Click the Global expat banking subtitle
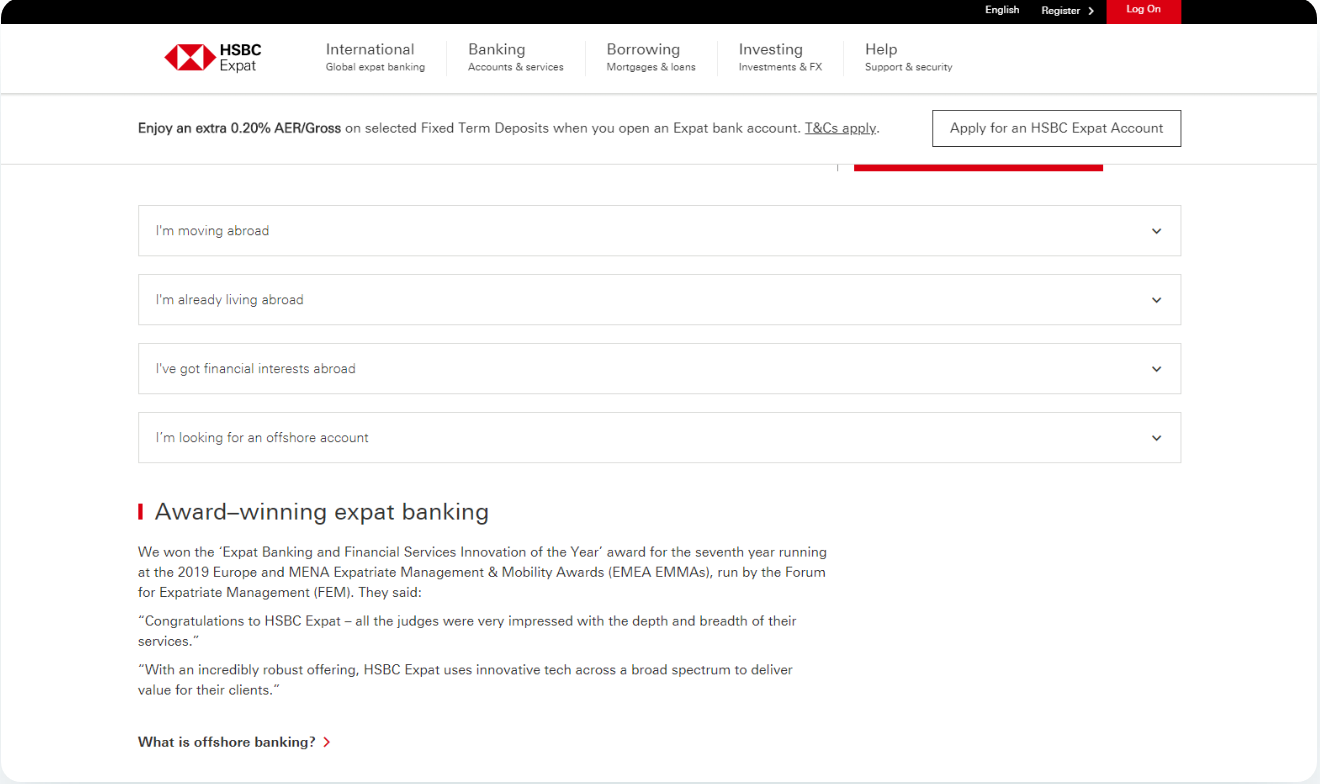The image size is (1320, 784). (375, 67)
